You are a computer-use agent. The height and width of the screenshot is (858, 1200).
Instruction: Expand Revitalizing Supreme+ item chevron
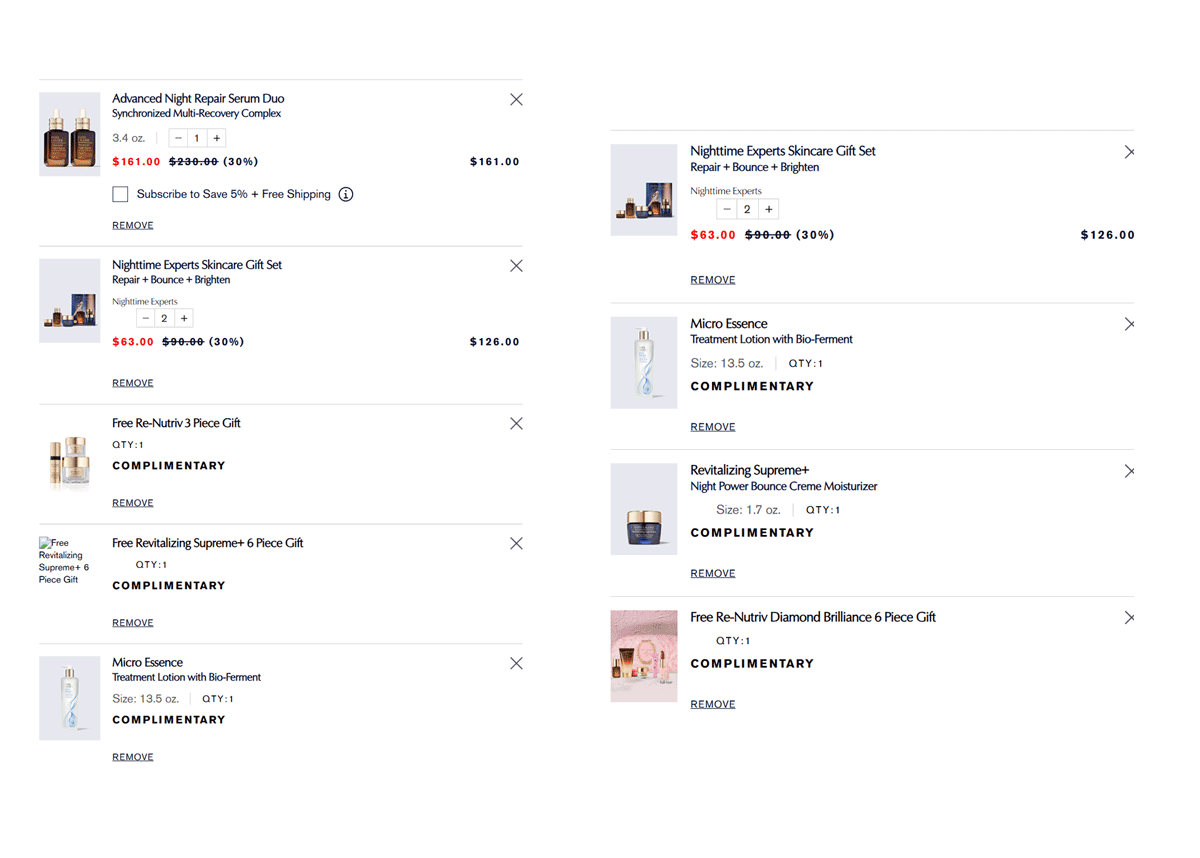coord(1129,471)
